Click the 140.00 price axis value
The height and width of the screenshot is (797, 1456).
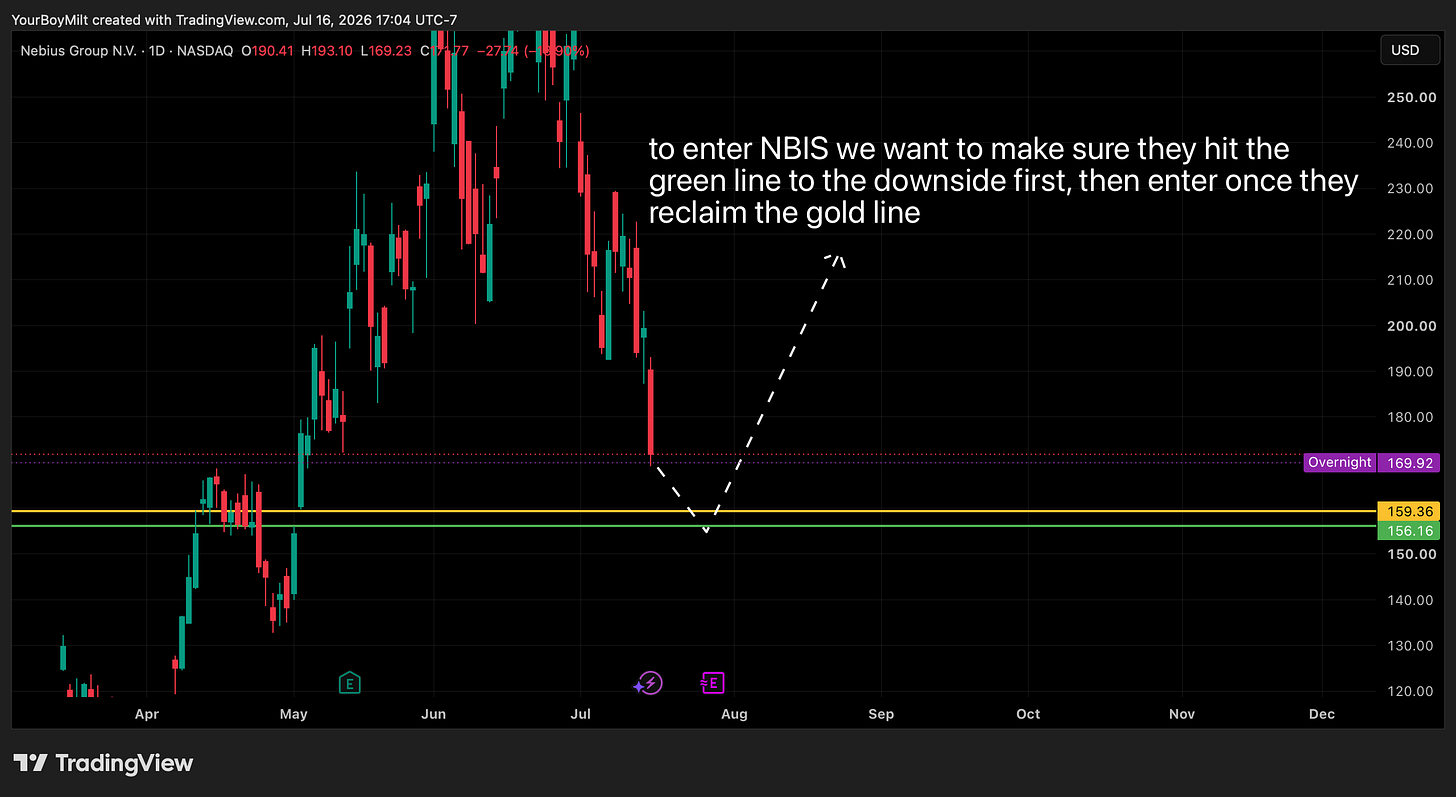pyautogui.click(x=1412, y=600)
